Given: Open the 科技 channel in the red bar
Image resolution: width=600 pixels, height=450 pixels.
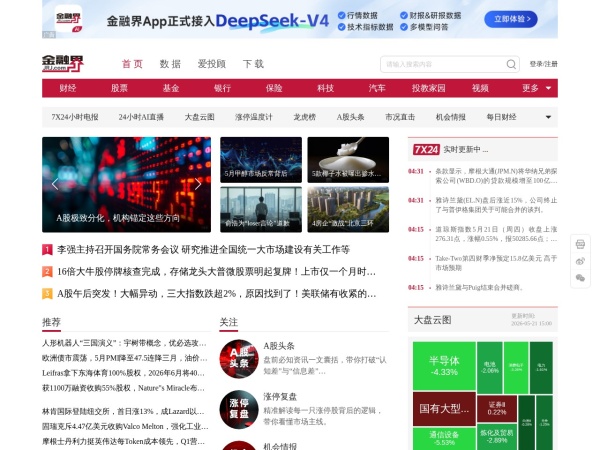Looking at the screenshot, I should click(x=326, y=88).
